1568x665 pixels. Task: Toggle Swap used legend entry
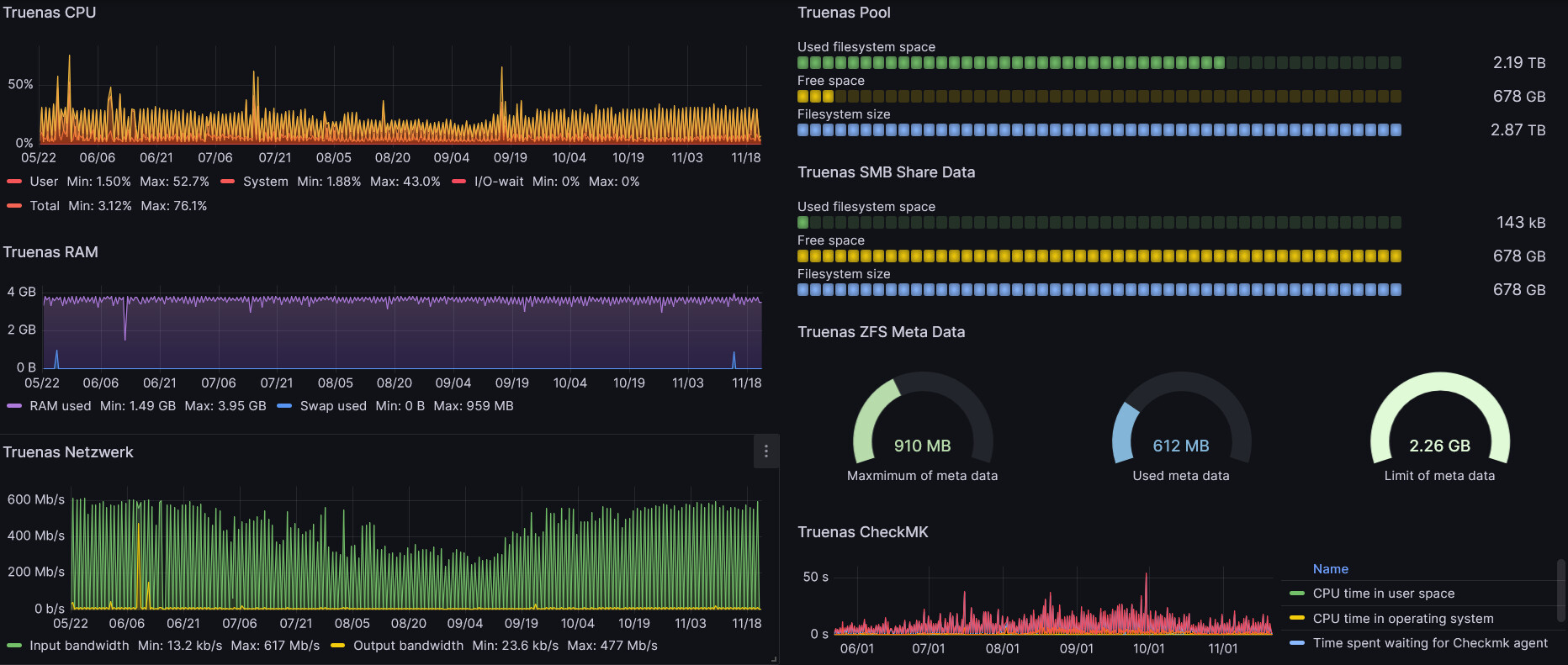coord(333,406)
